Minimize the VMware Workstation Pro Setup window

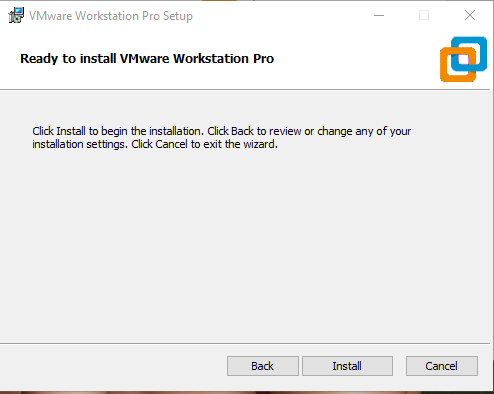pyautogui.click(x=379, y=15)
